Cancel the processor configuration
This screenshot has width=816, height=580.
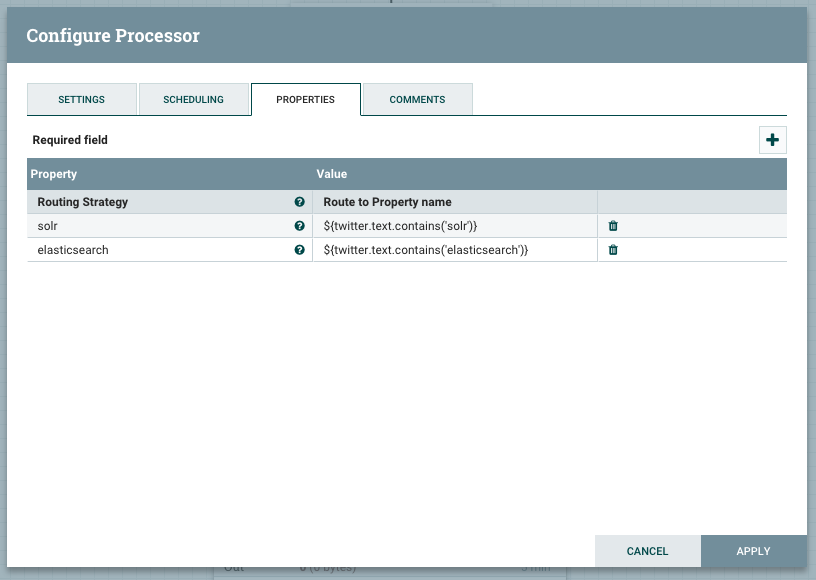click(x=647, y=551)
